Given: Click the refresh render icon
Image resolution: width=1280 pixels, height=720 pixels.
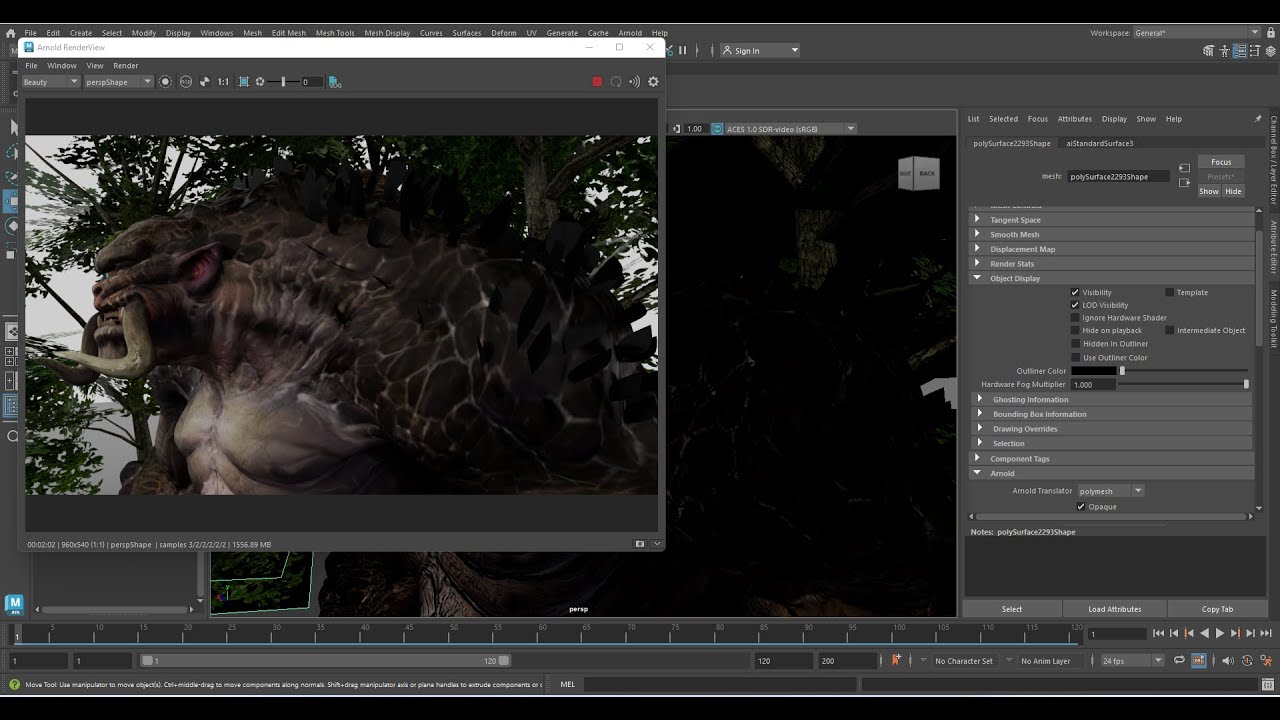Looking at the screenshot, I should (x=616, y=82).
